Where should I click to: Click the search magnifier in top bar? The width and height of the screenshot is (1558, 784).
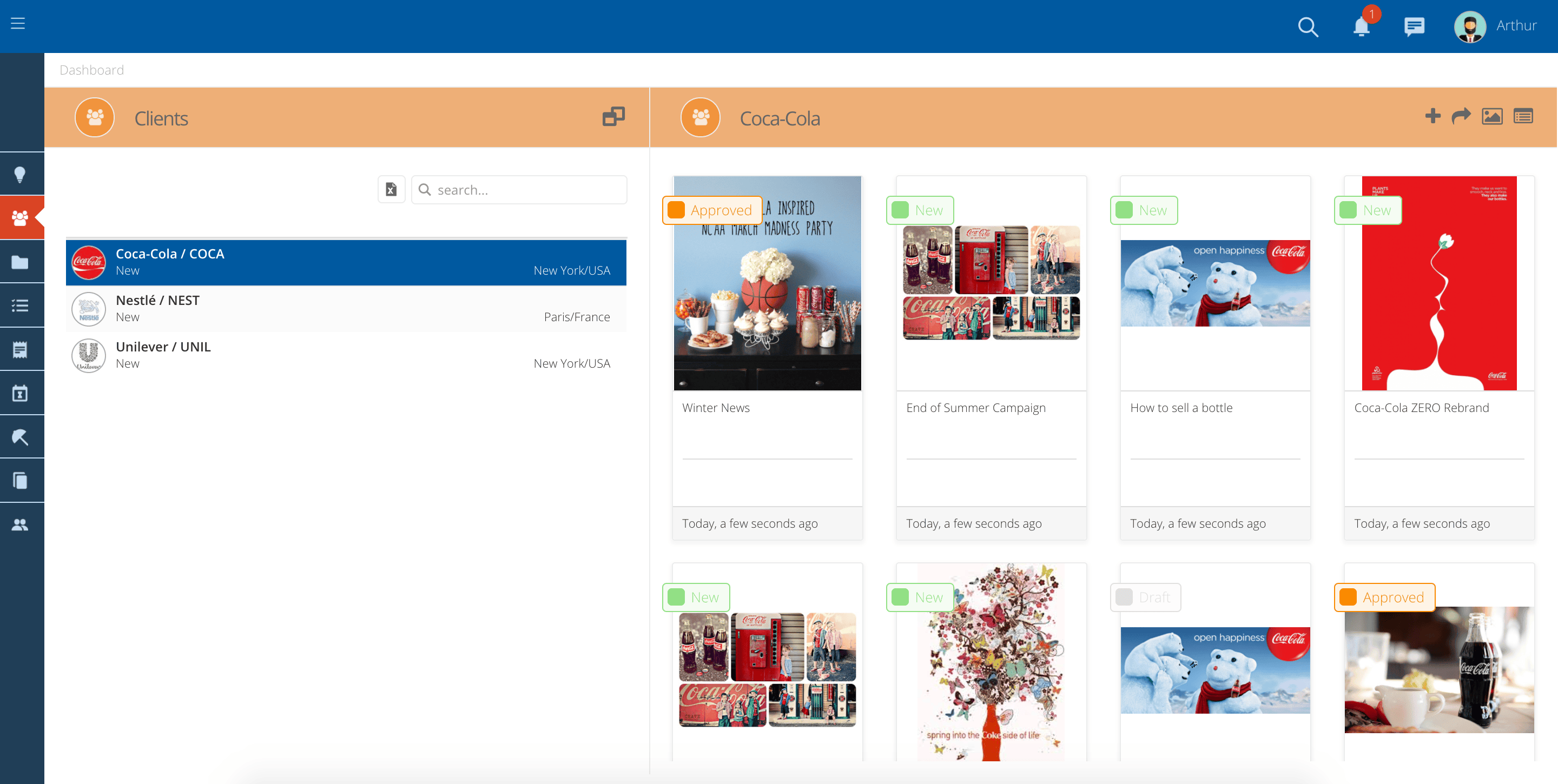click(1308, 26)
